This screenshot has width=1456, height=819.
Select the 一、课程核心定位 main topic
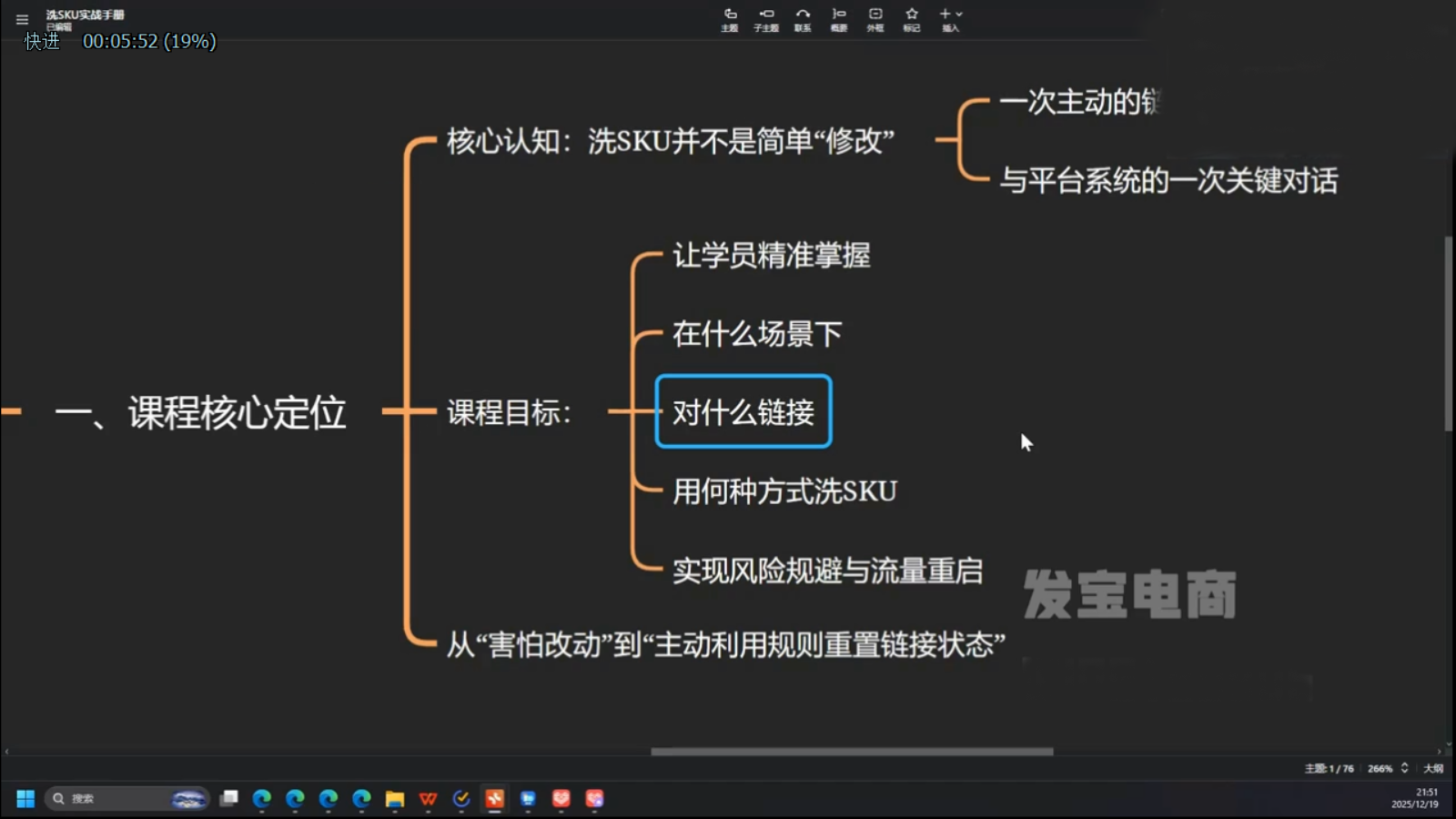point(200,412)
